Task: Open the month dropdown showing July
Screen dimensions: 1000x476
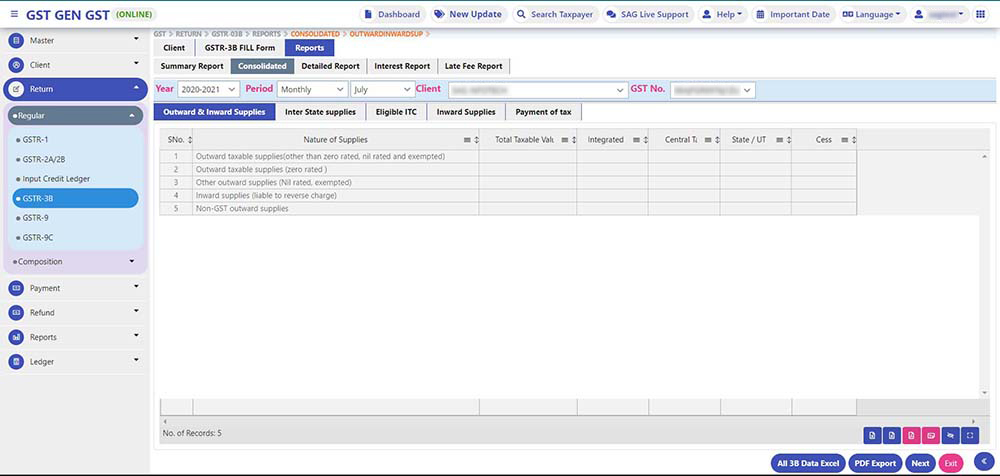Action: (x=381, y=90)
